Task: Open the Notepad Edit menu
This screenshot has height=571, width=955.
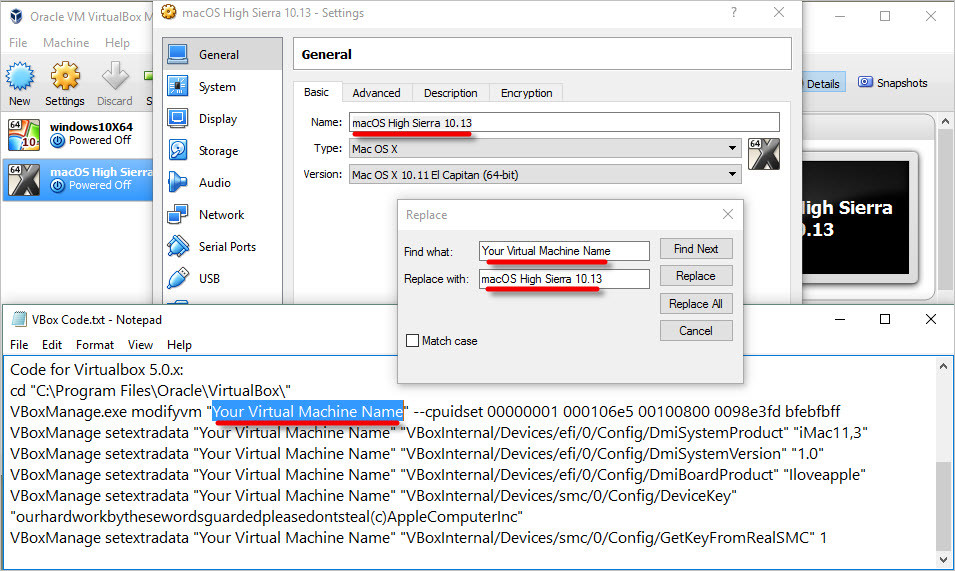Action: coord(52,345)
